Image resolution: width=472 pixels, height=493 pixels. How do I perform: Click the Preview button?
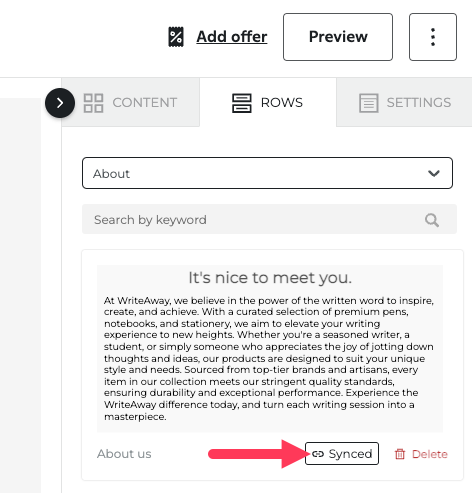[x=338, y=37]
